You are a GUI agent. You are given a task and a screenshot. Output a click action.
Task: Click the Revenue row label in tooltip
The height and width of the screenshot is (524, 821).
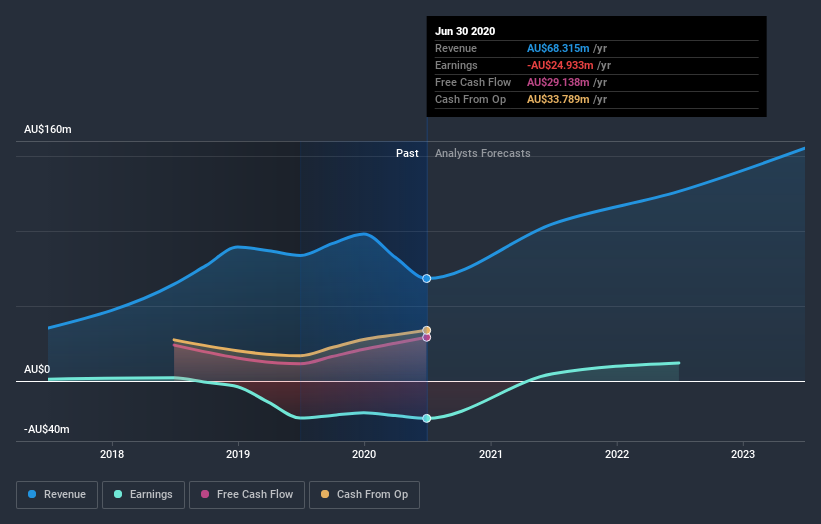coord(456,48)
